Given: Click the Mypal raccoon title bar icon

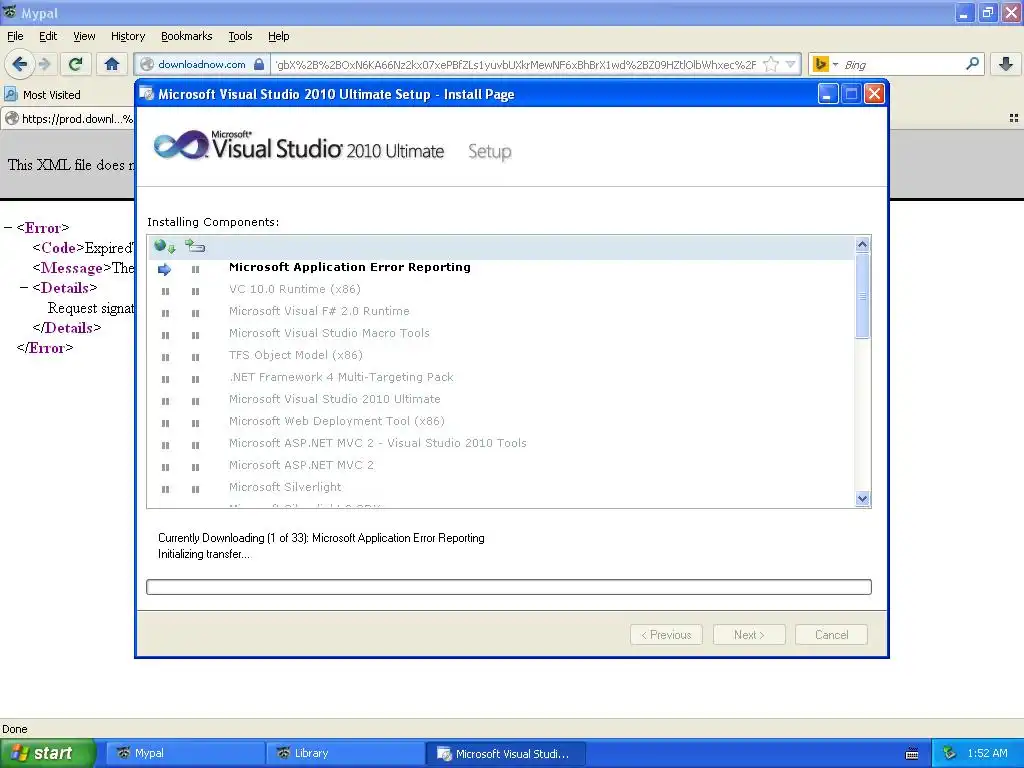Looking at the screenshot, I should [10, 12].
